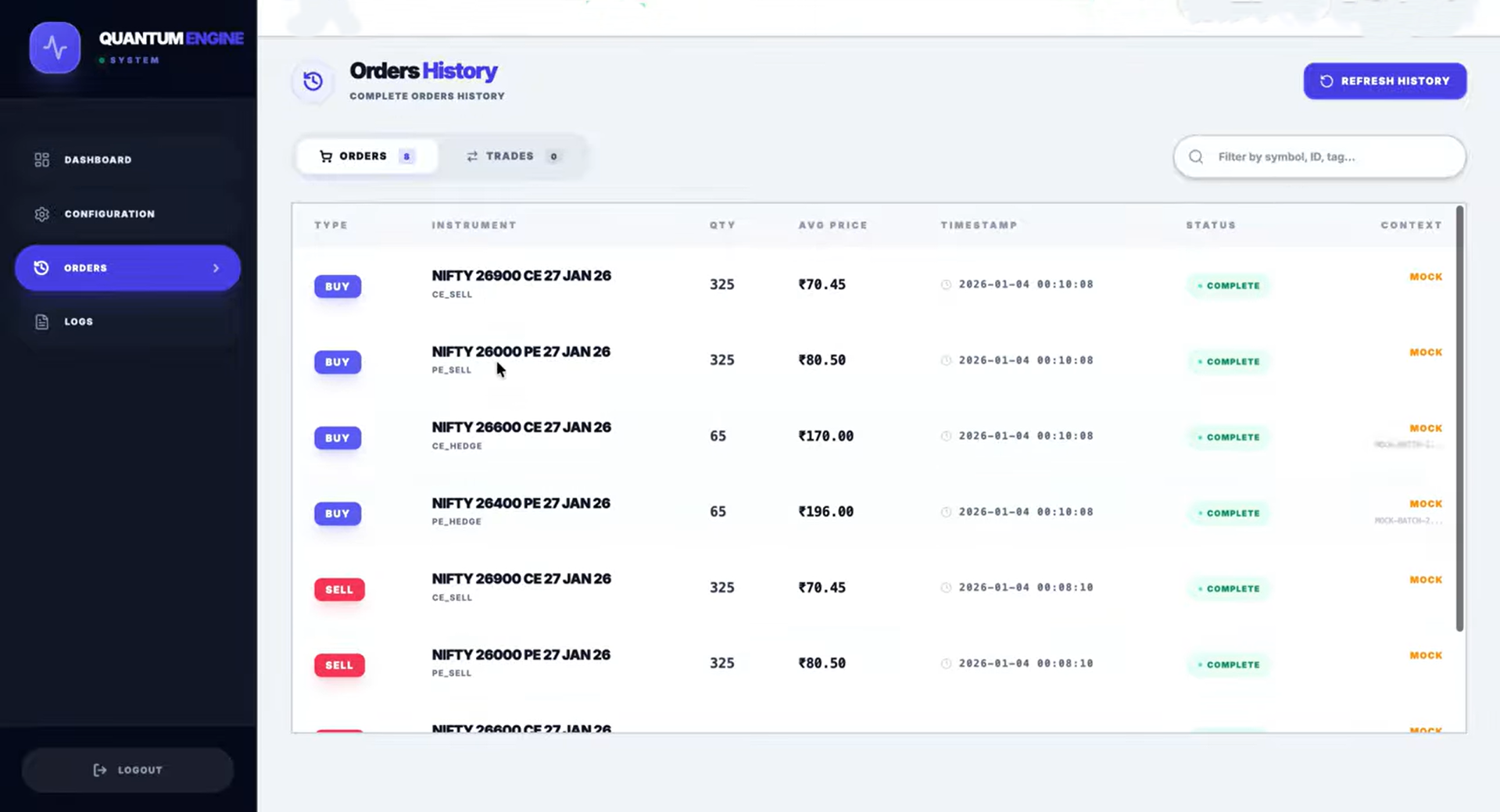Click the Quantum Engine logo icon

click(x=54, y=47)
